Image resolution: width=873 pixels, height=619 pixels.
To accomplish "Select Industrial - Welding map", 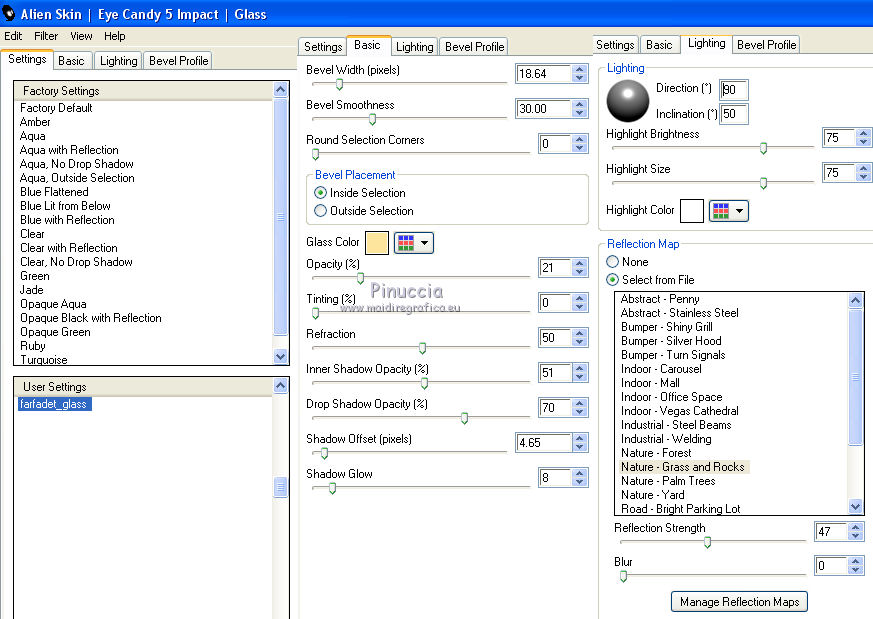I will click(x=666, y=439).
